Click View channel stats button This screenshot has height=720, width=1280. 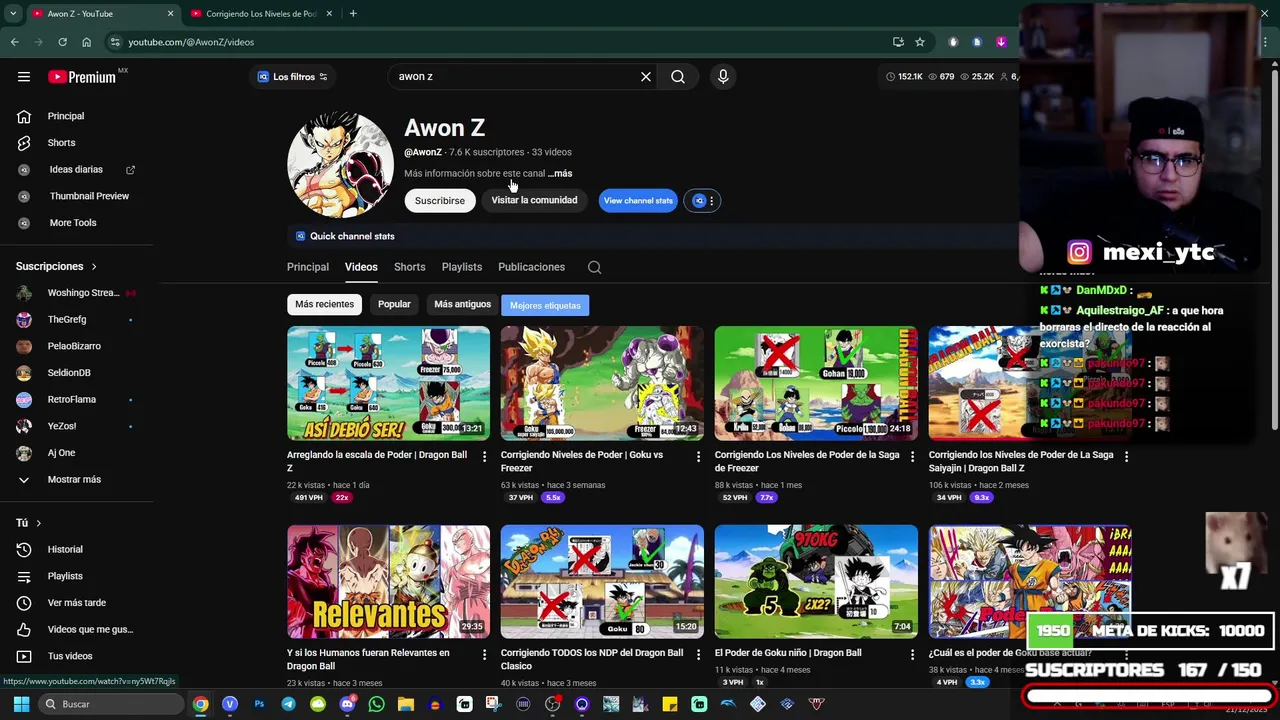638,201
